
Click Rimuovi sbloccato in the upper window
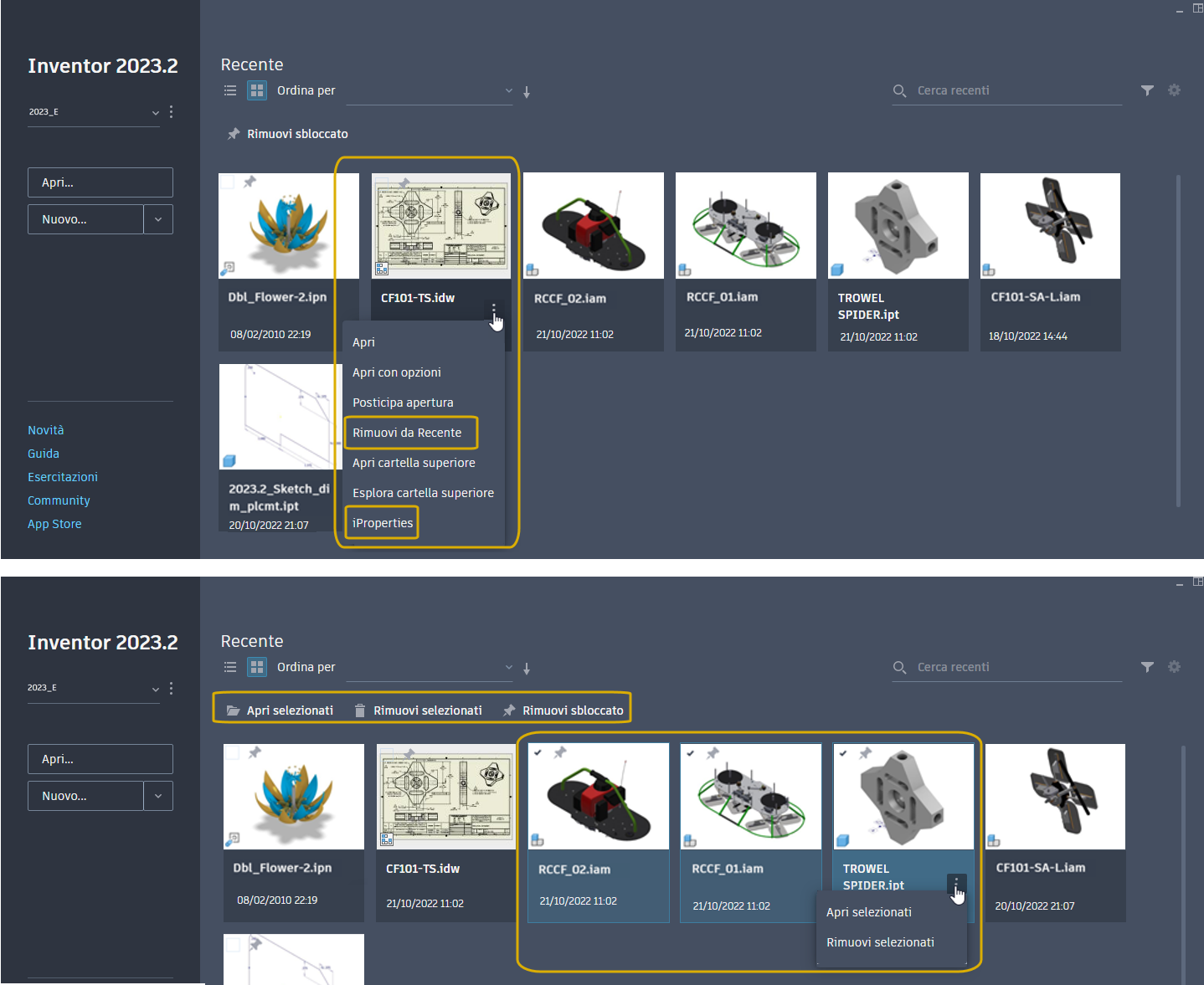[x=288, y=134]
